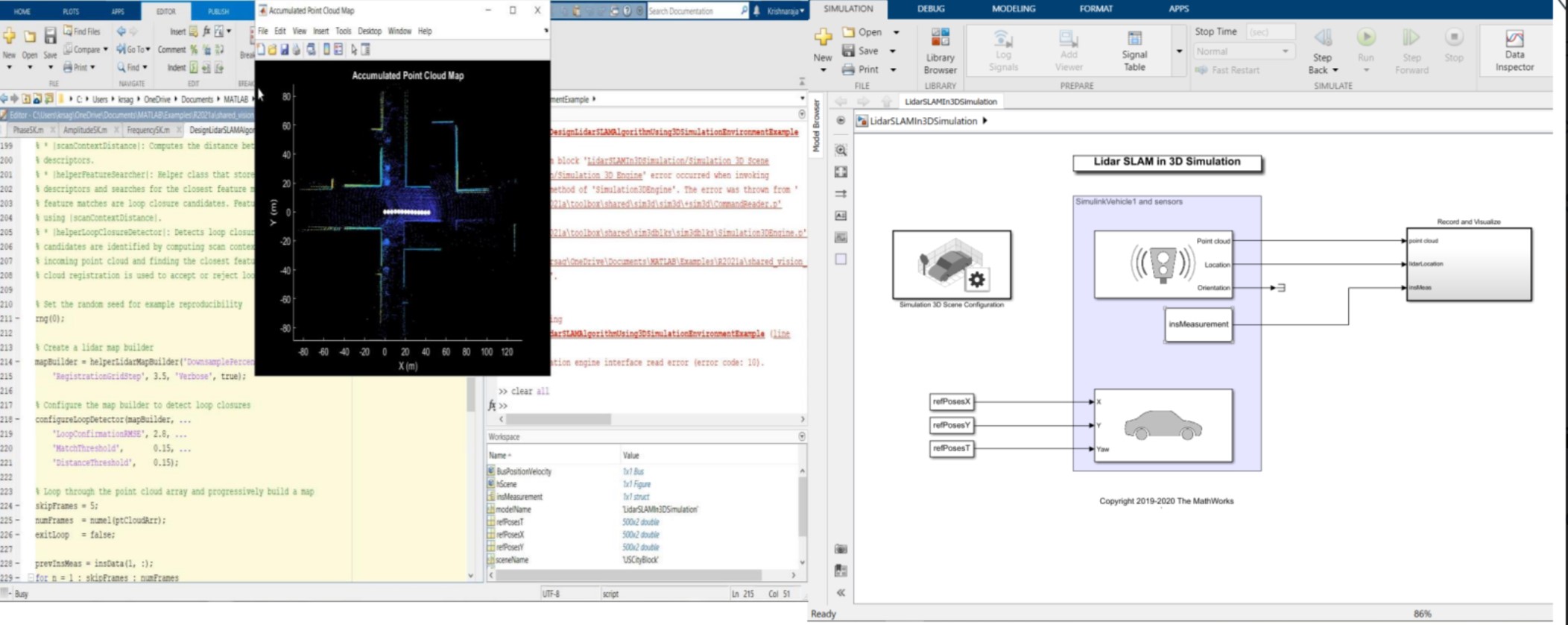
Task: Open the AmplitudeSK.m editor tab
Action: pyautogui.click(x=86, y=130)
